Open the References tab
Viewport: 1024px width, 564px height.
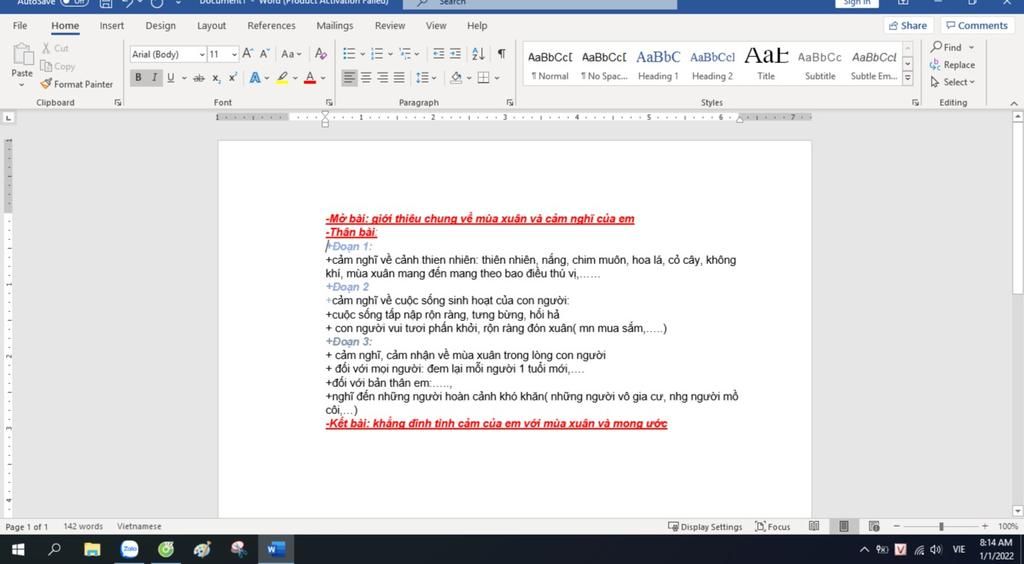(271, 25)
